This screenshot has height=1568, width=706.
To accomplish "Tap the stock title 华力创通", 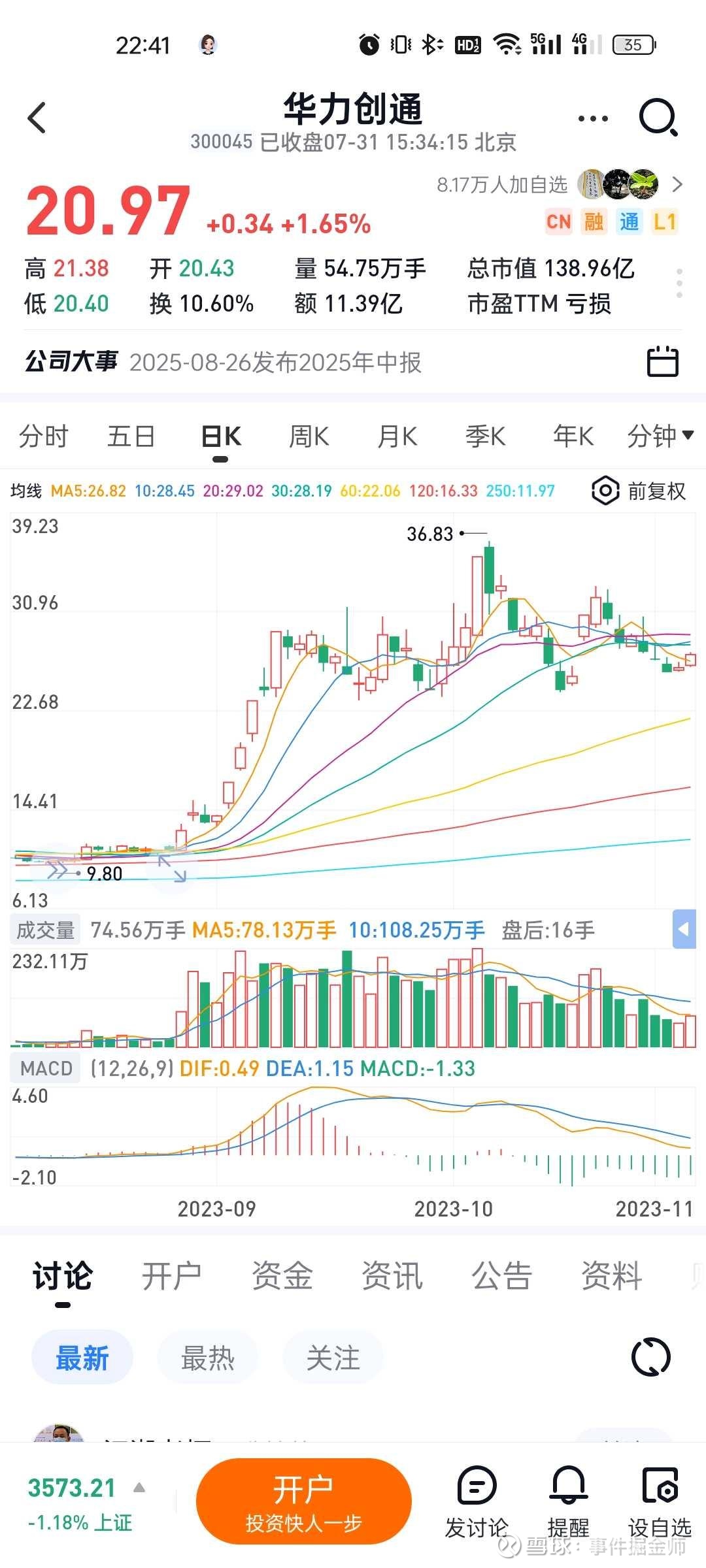I will 353,108.
